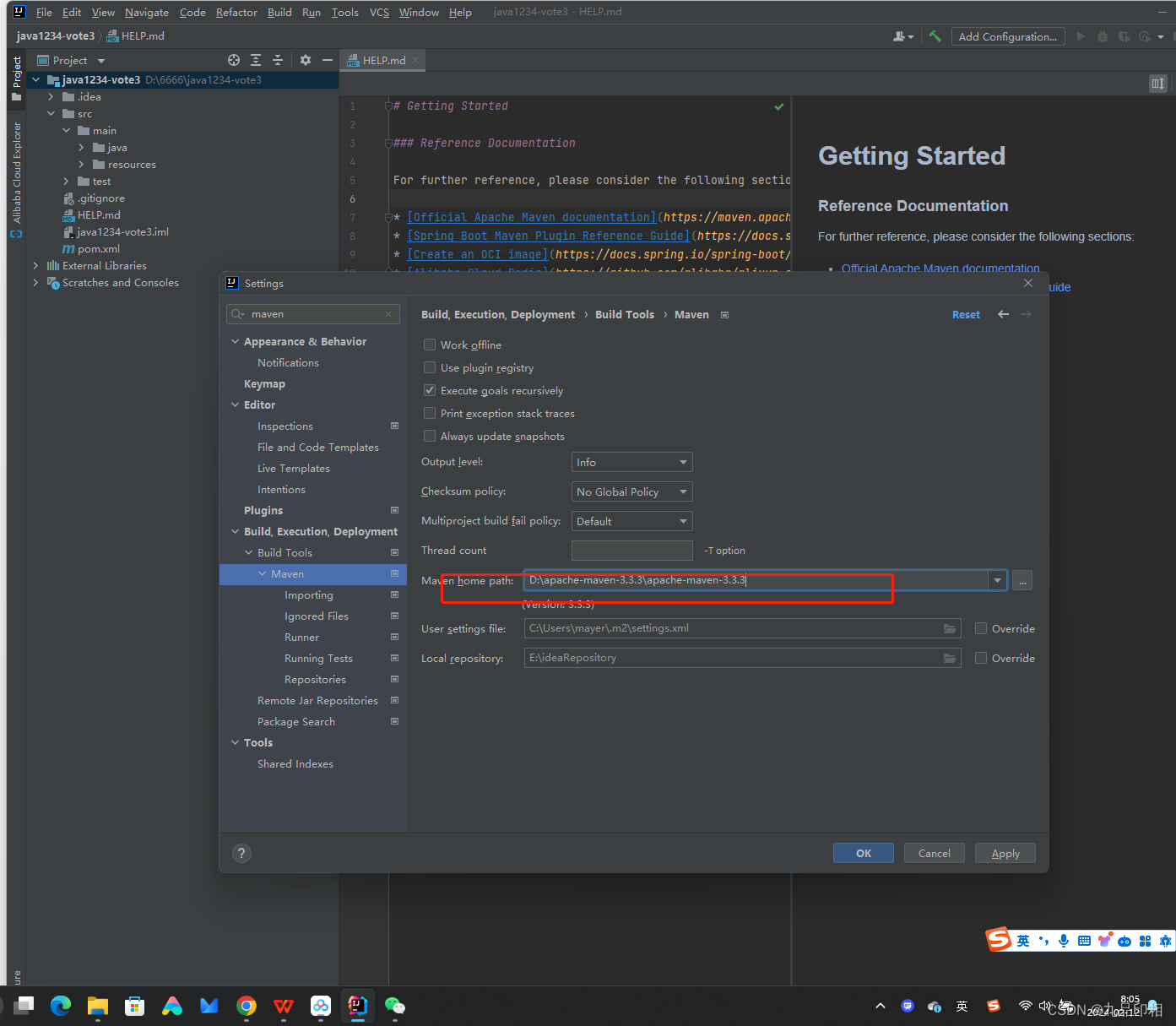The height and width of the screenshot is (1026, 1176).
Task: Open WPS Office from taskbar
Action: click(284, 1006)
